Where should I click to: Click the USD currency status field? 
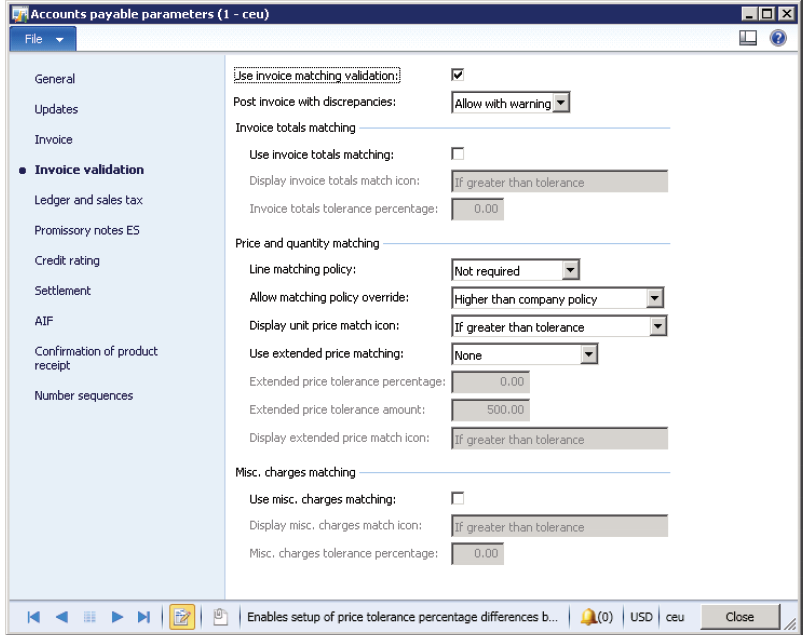click(x=641, y=616)
